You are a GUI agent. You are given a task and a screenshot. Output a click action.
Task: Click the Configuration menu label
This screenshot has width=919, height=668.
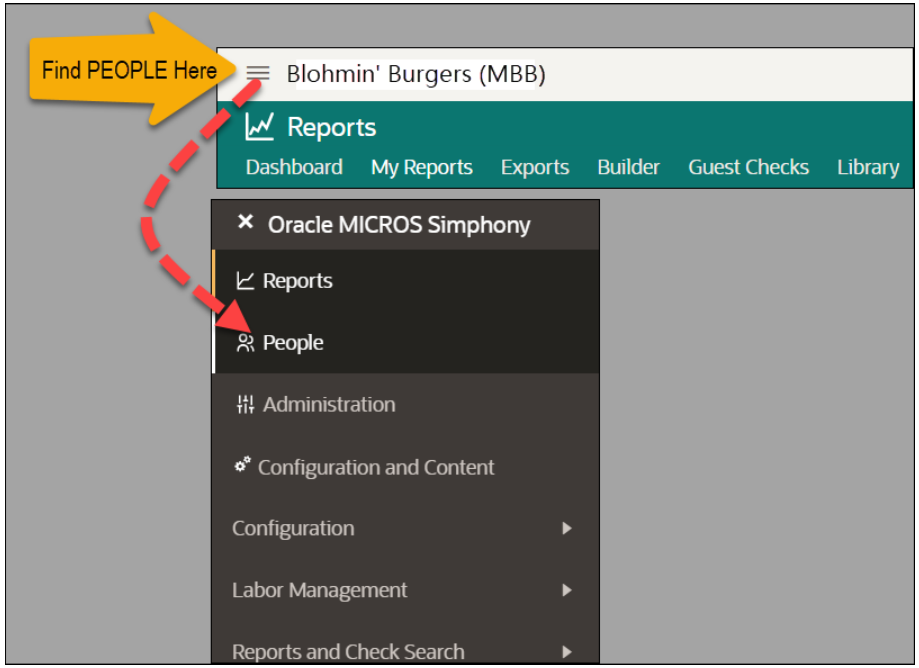coord(293,529)
